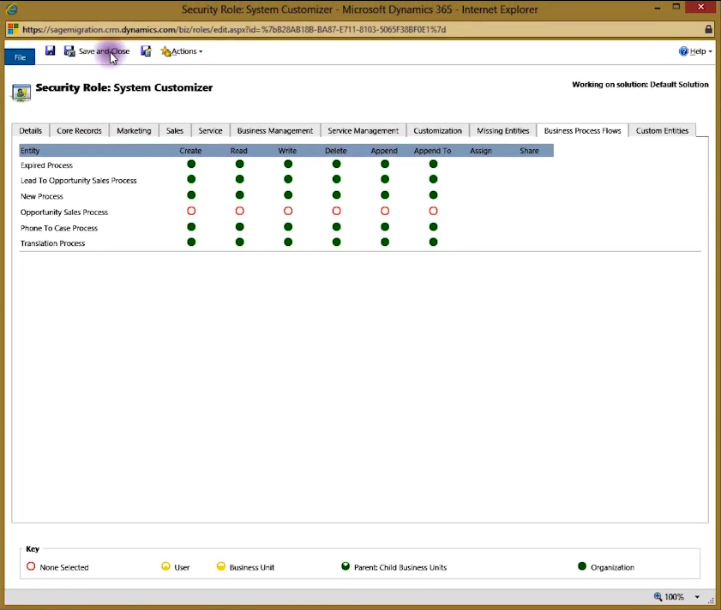This screenshot has height=610, width=721.
Task: Click the 100% zoom level text
Action: tap(674, 597)
